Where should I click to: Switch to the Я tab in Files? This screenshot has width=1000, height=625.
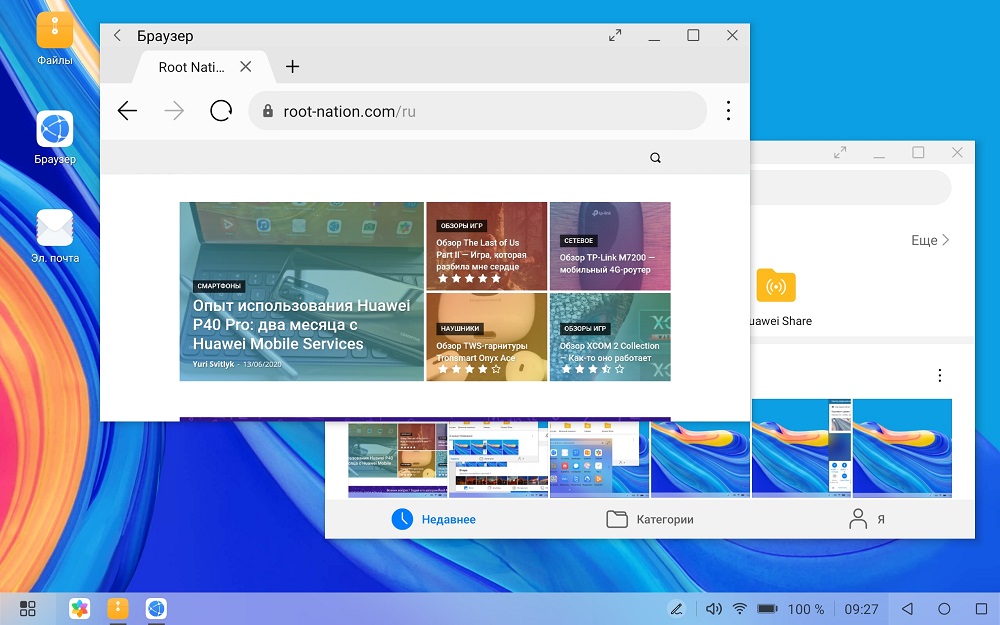coord(867,519)
